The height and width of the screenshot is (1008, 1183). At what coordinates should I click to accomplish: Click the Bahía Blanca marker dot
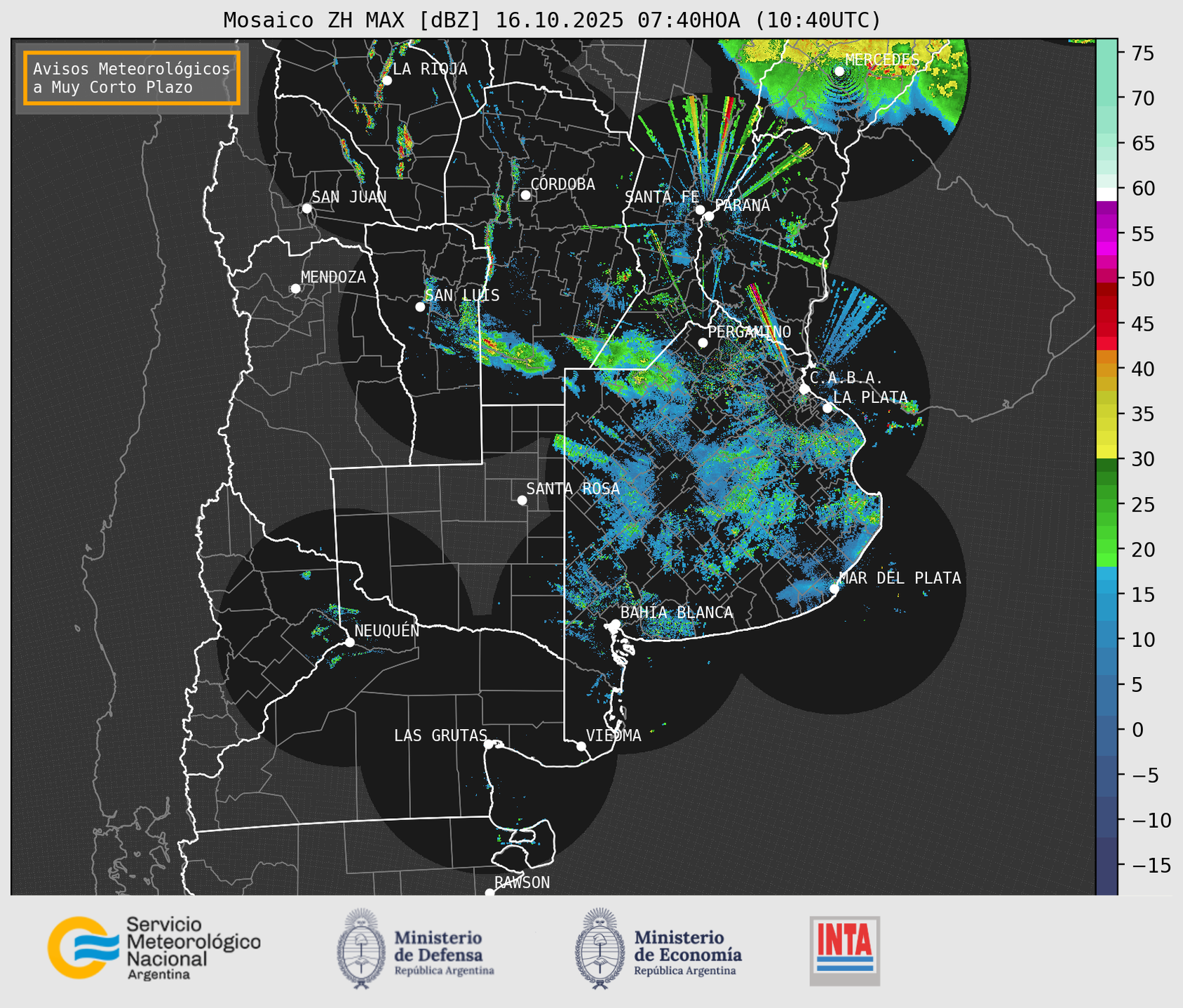615,624
